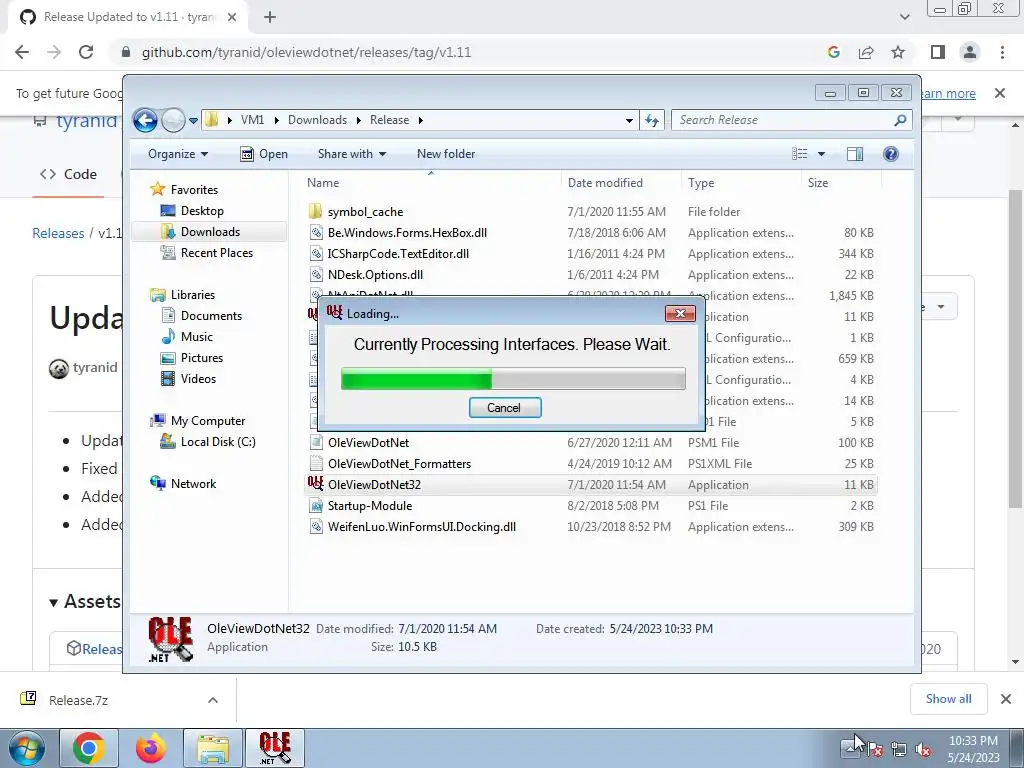This screenshot has height=768, width=1024.
Task: Click Chrome profile avatar icon
Action: point(970,52)
